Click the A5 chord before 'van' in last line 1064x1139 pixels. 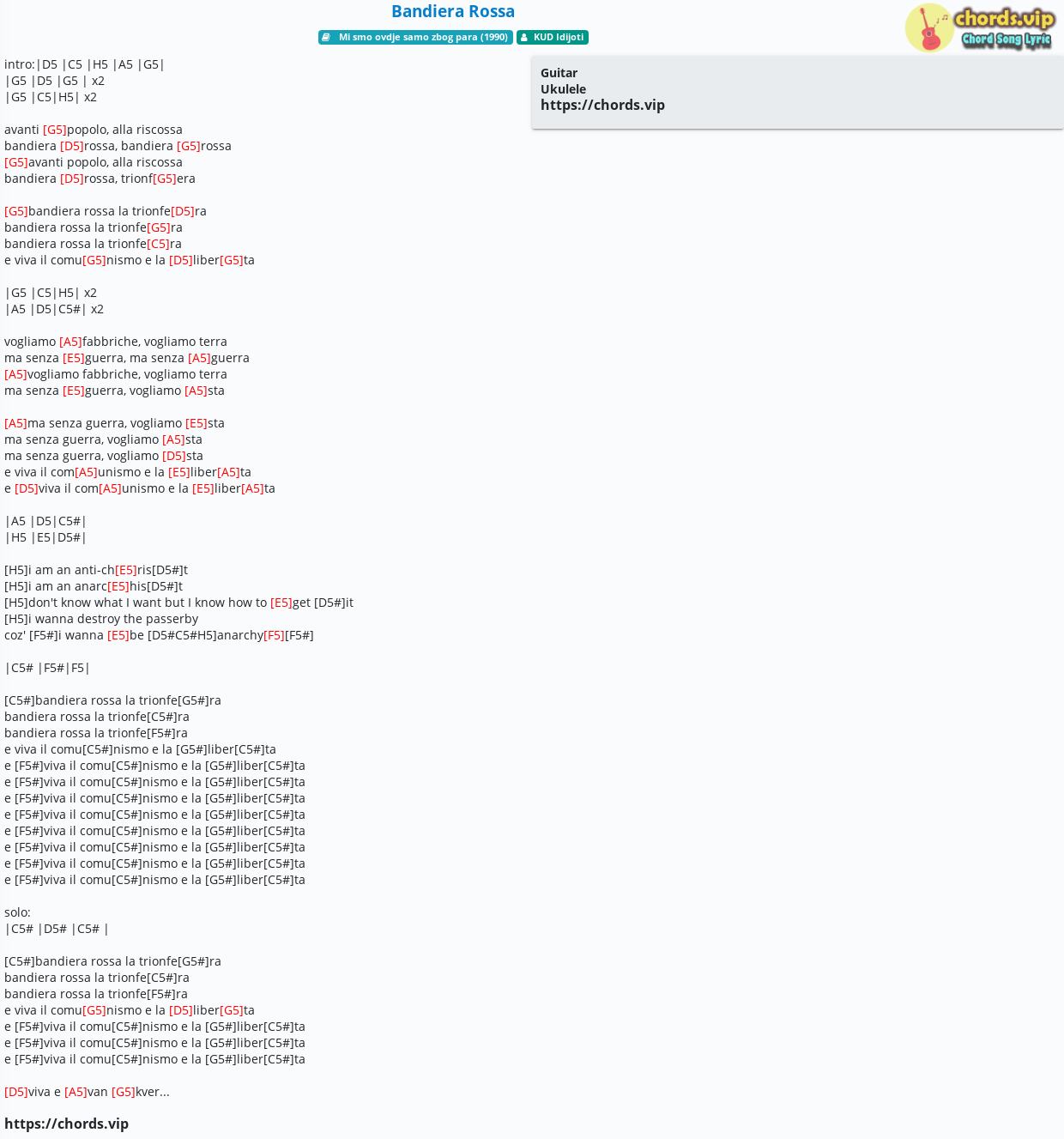(x=76, y=1092)
